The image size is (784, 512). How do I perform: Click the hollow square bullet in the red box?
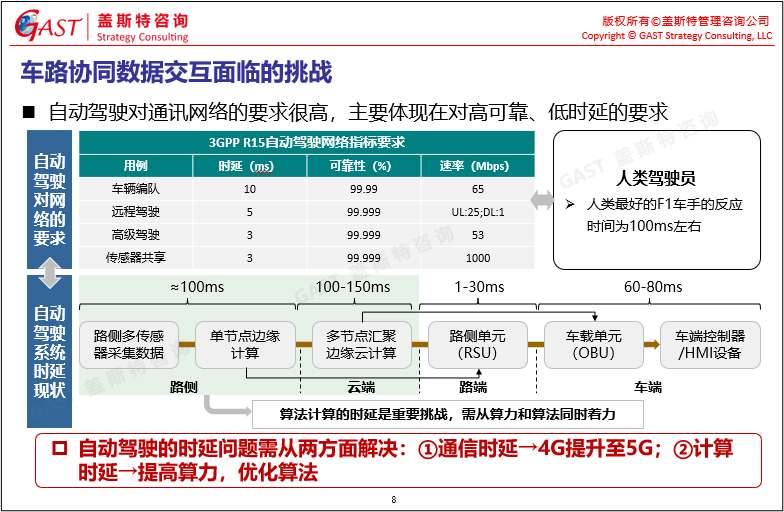[59, 450]
